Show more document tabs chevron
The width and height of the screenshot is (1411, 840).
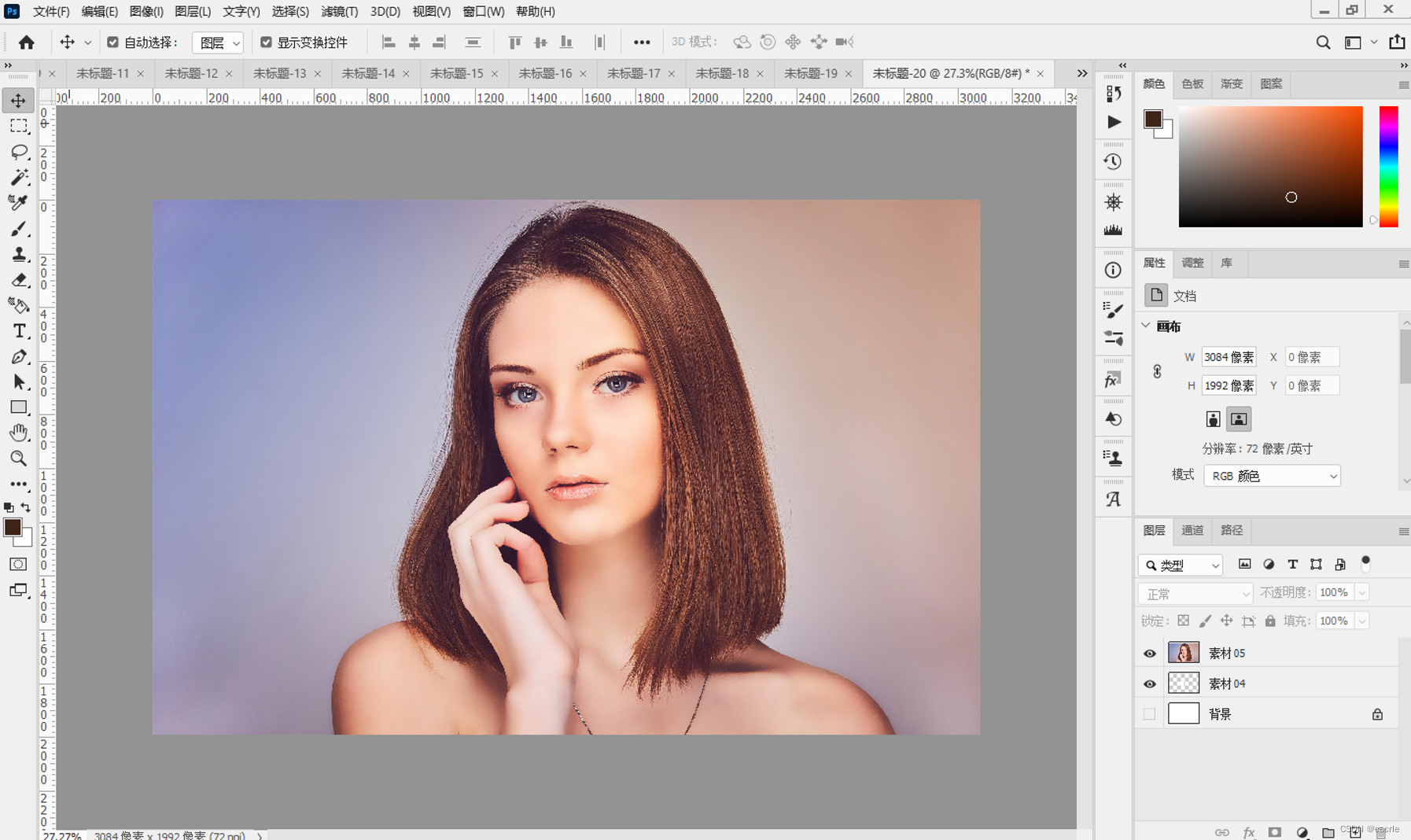1082,73
